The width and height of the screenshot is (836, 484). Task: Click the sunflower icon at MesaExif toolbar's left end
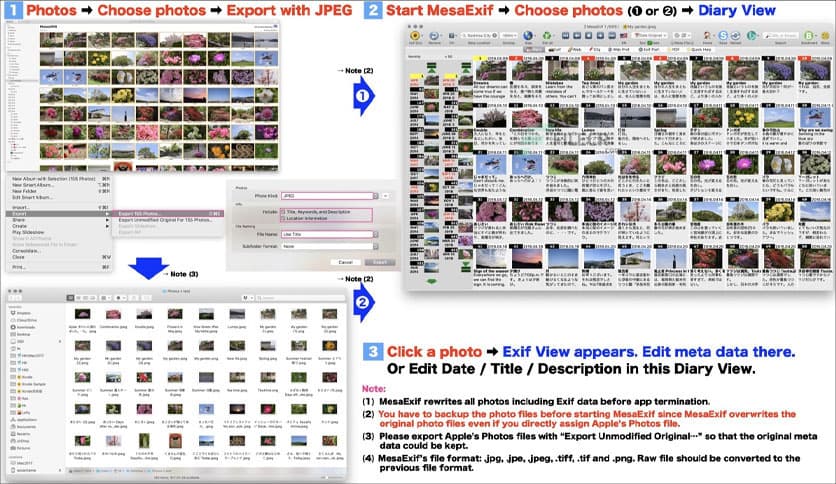point(415,35)
